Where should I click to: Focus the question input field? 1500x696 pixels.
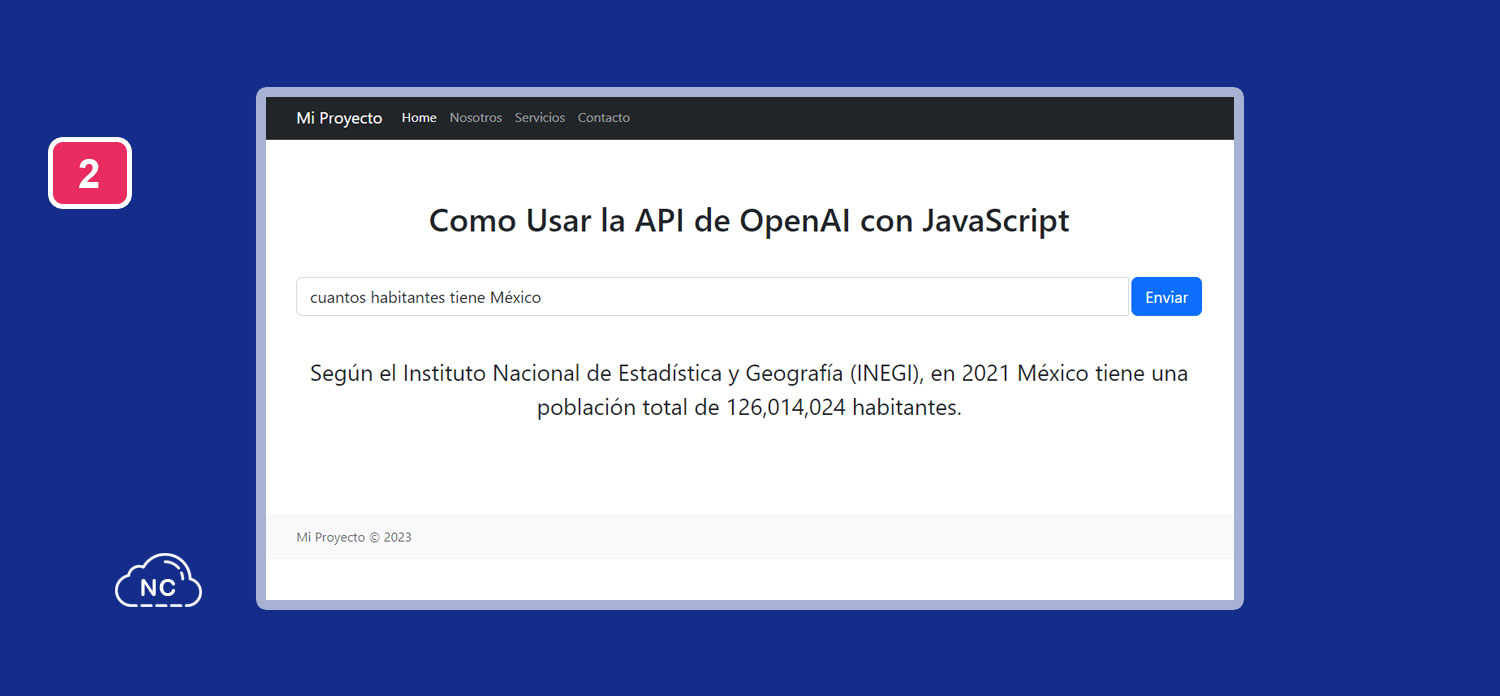[713, 297]
